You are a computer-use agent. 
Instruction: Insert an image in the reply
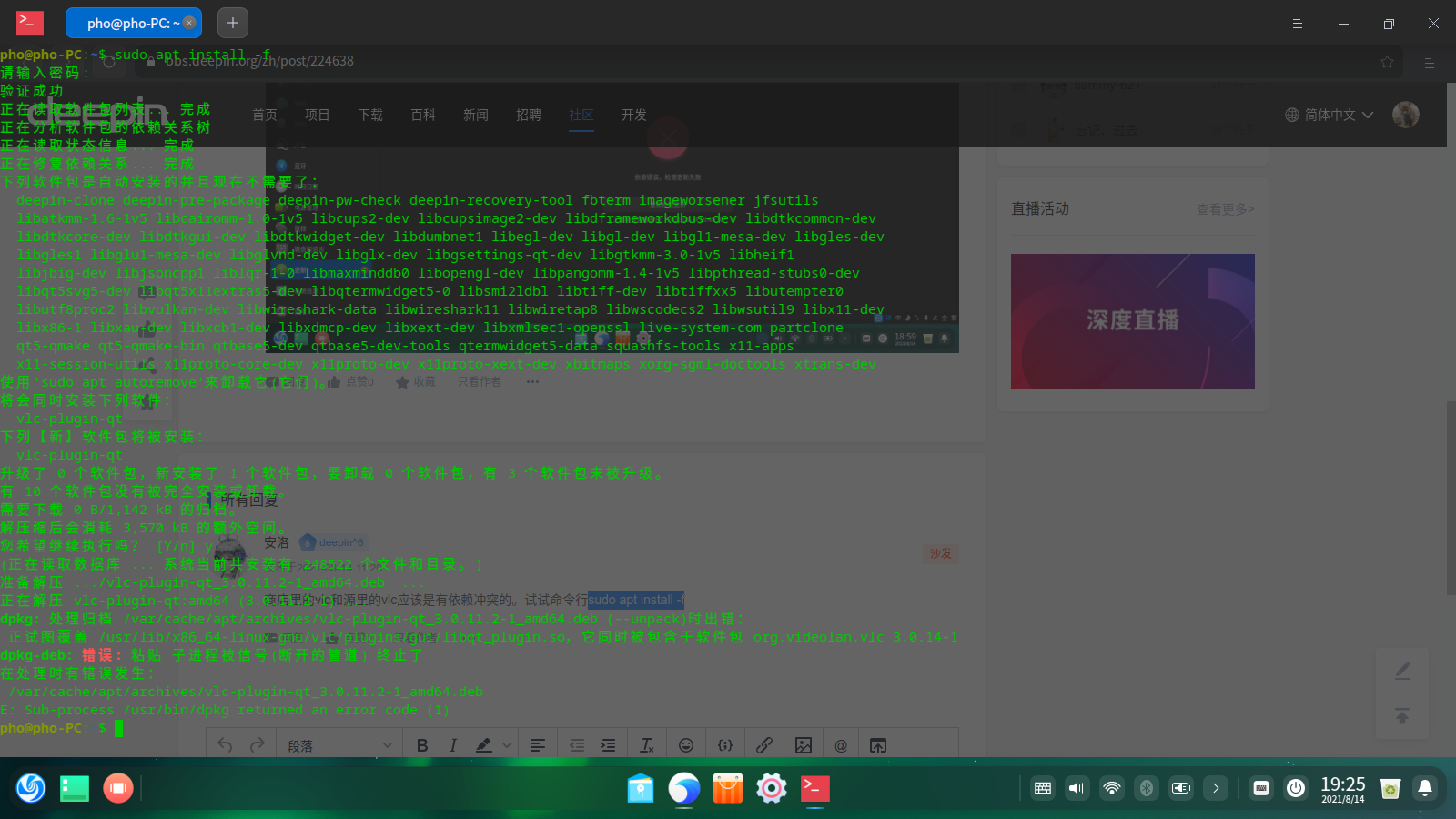(x=804, y=745)
